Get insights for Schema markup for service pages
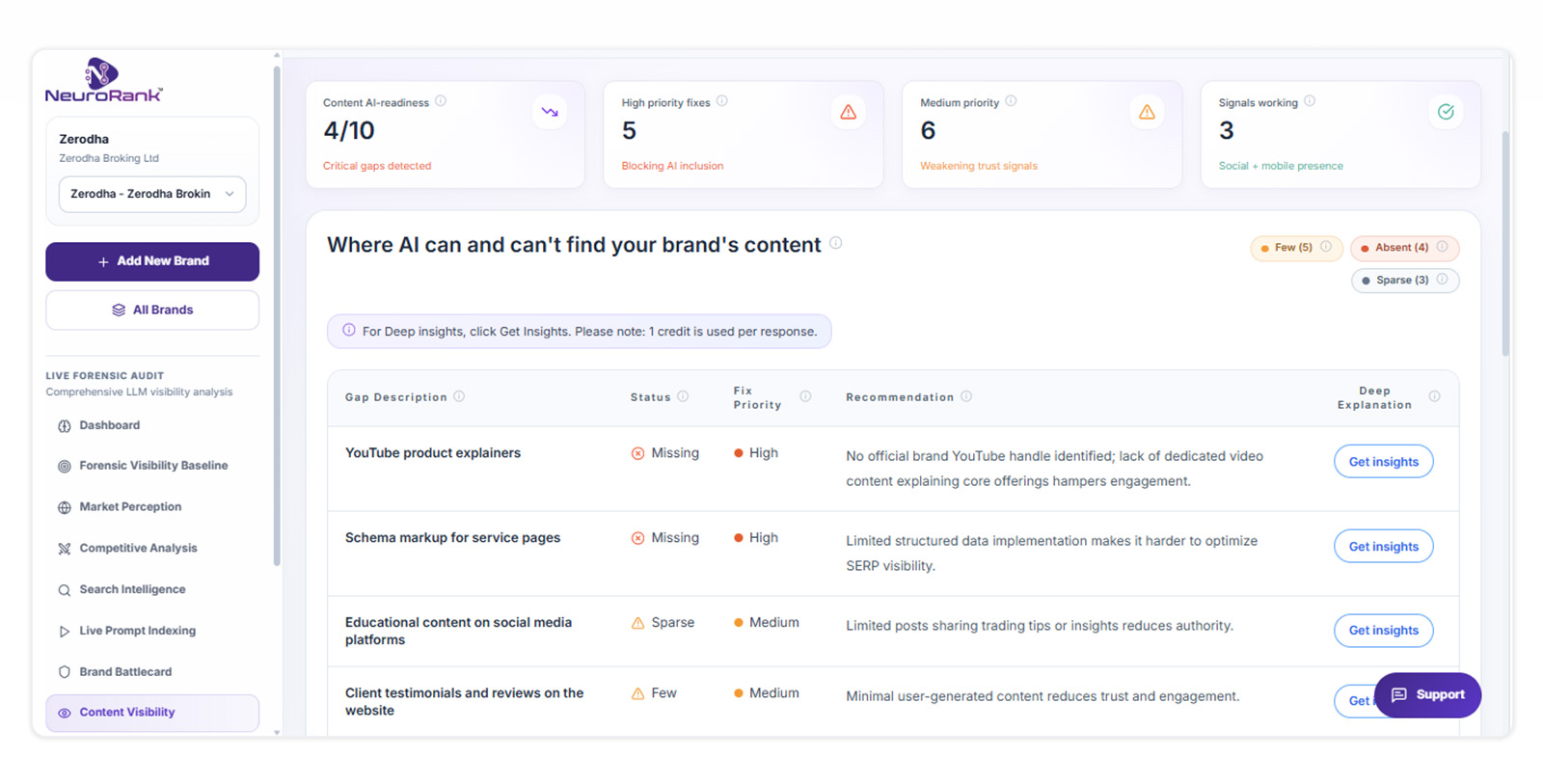1543x784 pixels. [1383, 547]
